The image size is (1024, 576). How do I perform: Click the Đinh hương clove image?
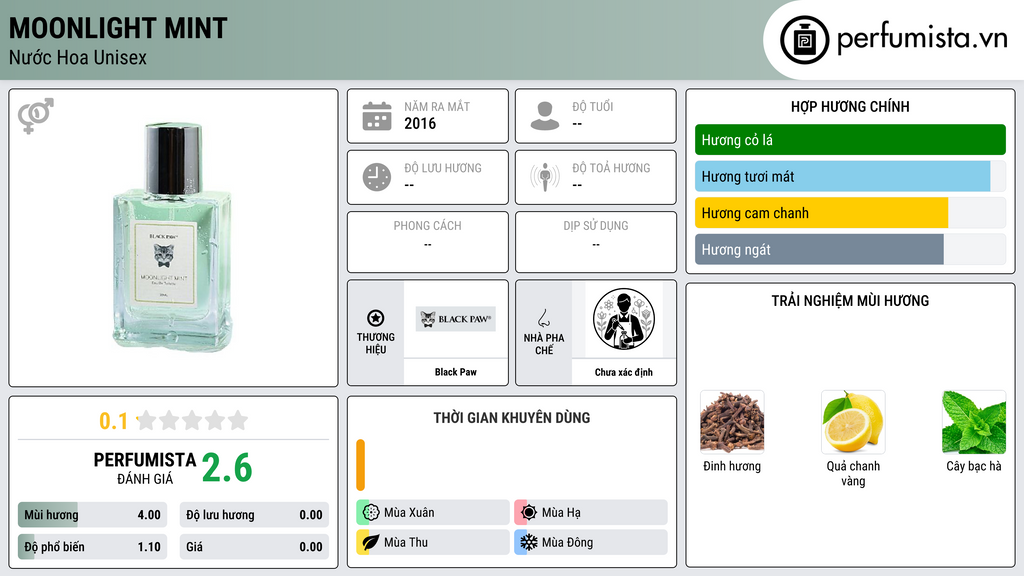click(x=732, y=422)
